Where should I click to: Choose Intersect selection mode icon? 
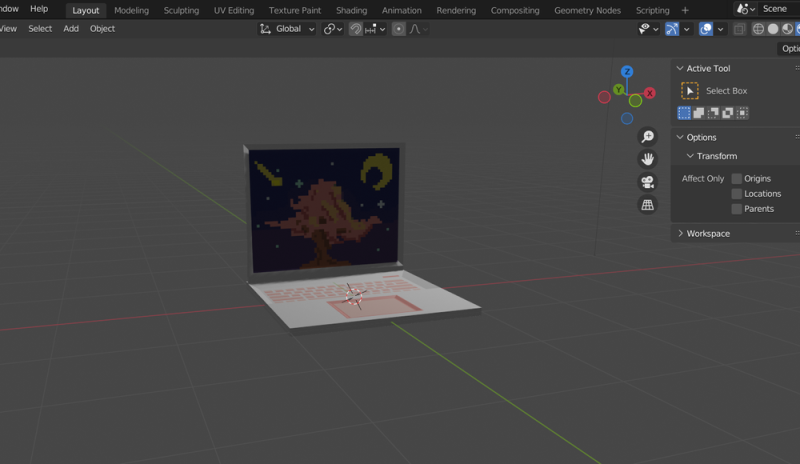coord(742,113)
